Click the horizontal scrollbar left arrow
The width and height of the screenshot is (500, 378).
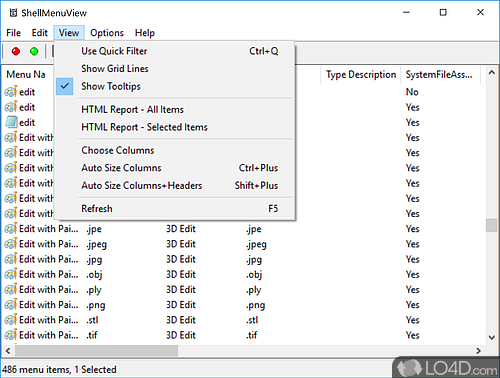click(8, 351)
